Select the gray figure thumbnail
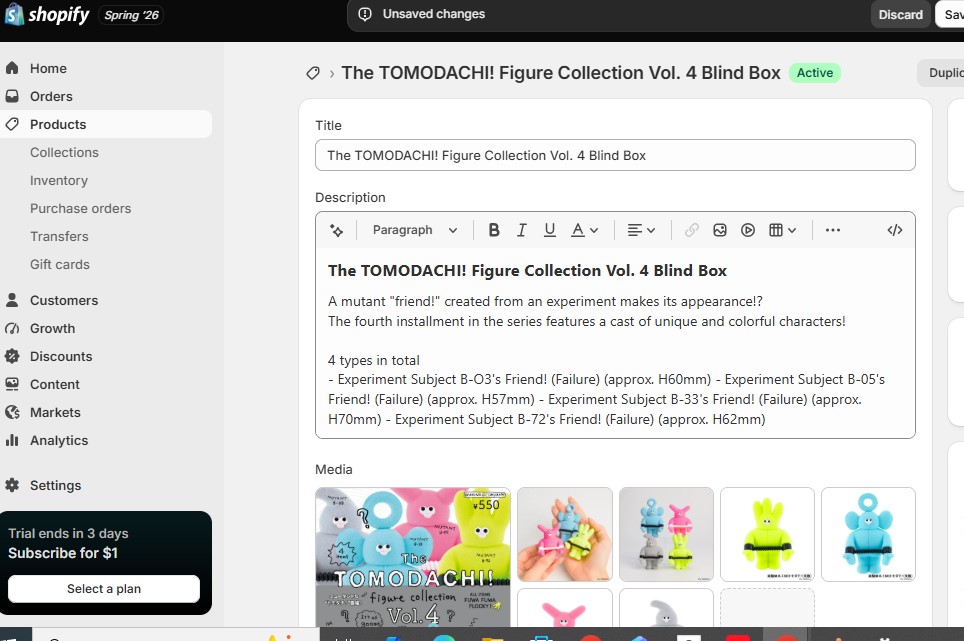 click(666, 608)
